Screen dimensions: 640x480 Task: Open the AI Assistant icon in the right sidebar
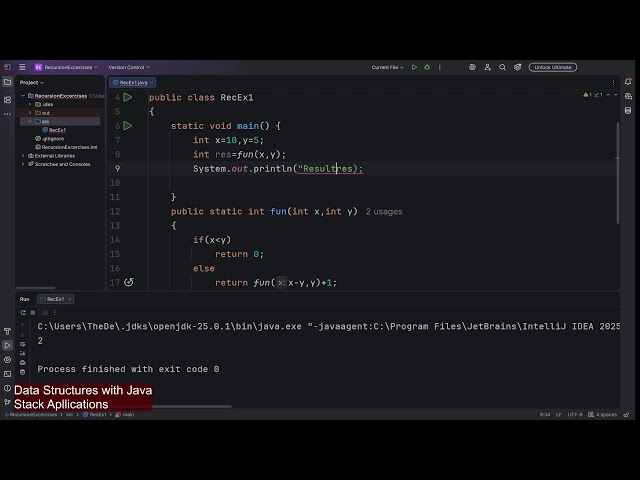[x=628, y=96]
